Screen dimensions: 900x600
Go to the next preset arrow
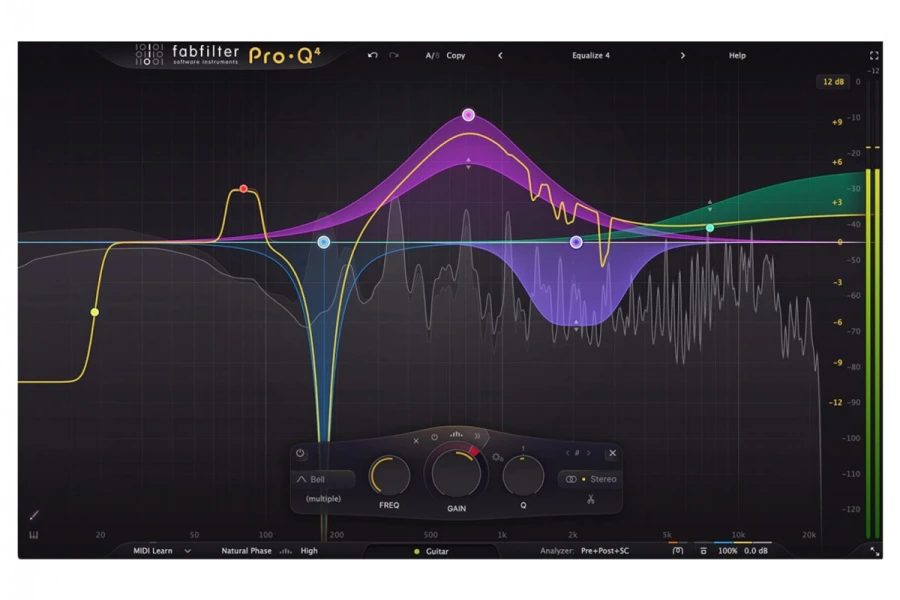682,56
